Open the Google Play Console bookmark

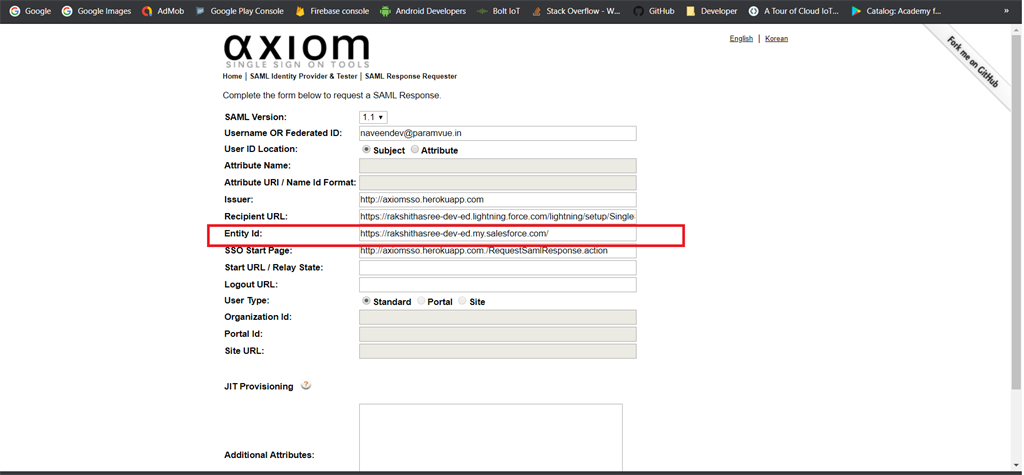[x=239, y=11]
